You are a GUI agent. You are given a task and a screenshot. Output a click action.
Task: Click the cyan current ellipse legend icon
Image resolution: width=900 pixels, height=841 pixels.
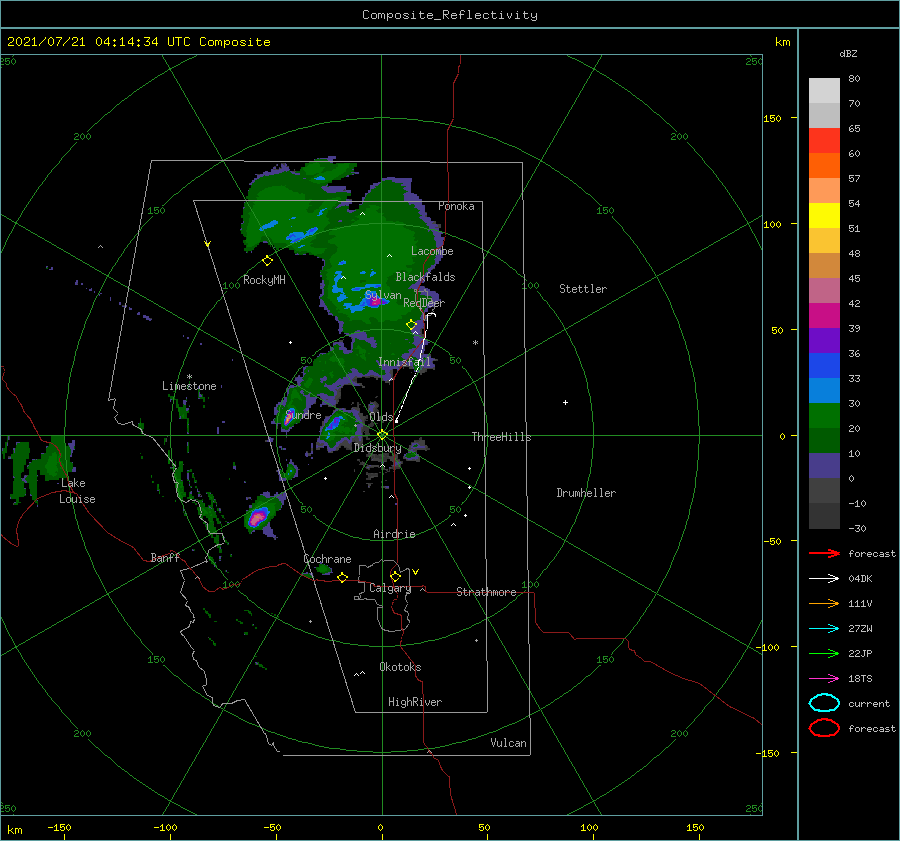[824, 703]
